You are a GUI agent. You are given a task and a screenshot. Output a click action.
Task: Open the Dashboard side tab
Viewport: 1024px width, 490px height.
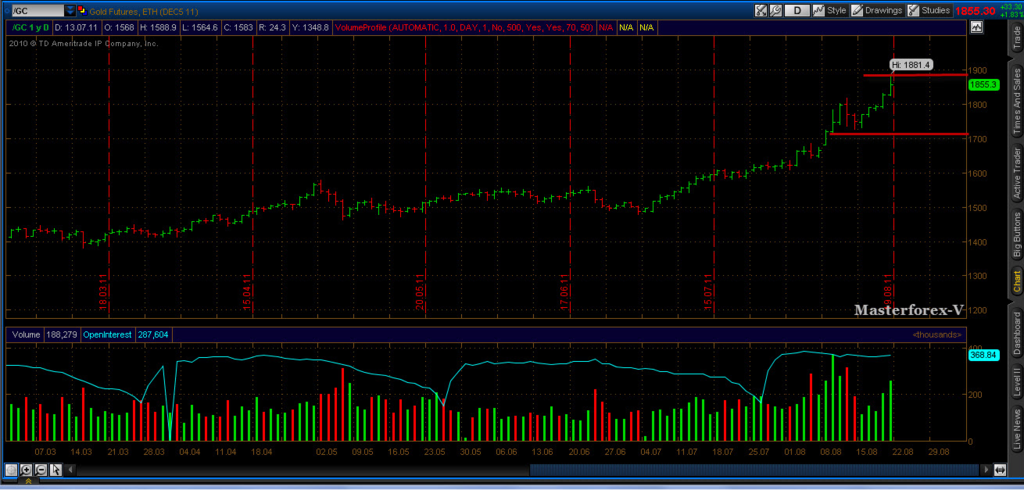click(x=1016, y=333)
